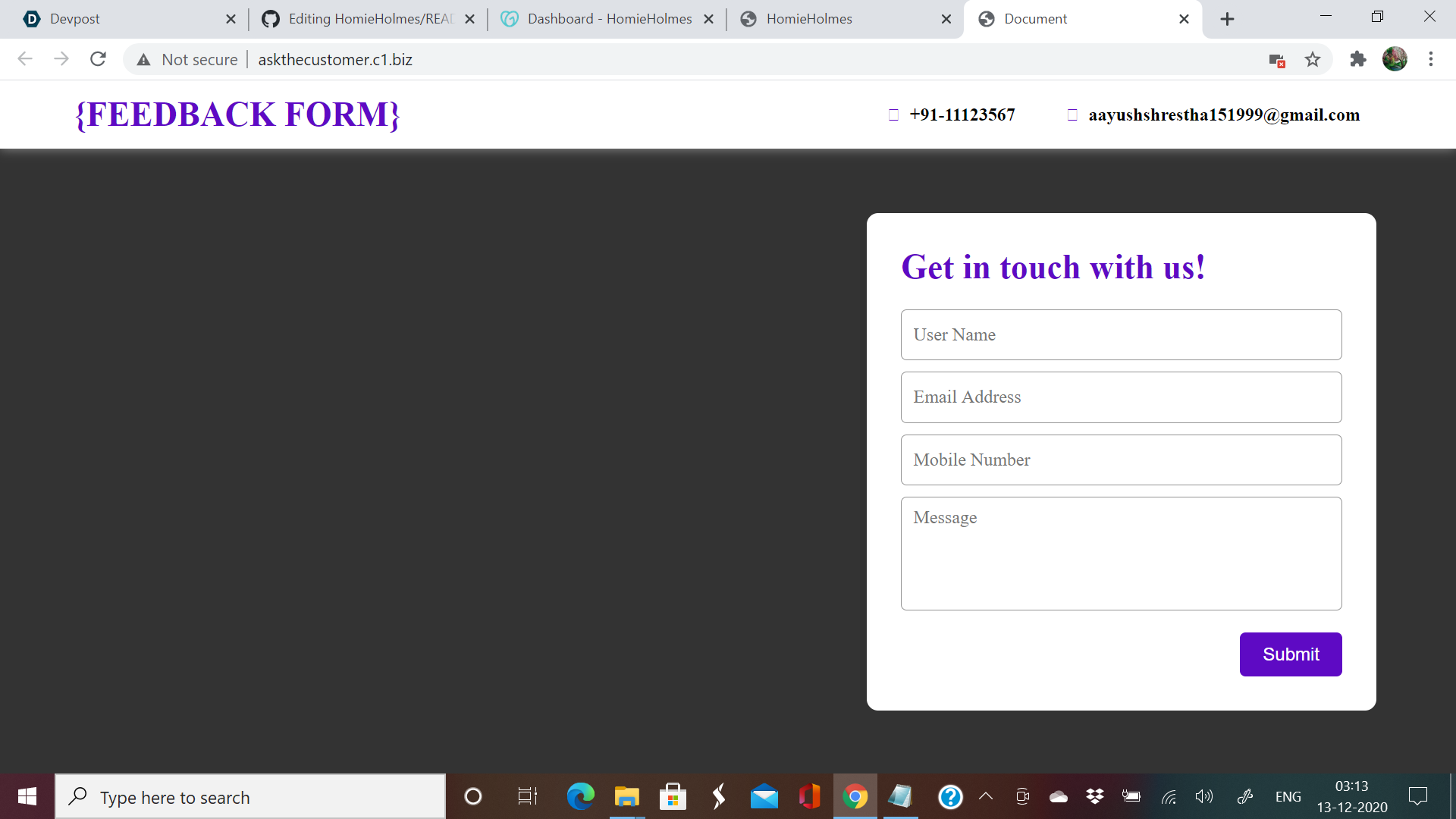The image size is (1456, 819).
Task: Close the HomieHolmes tab
Action: point(946,19)
